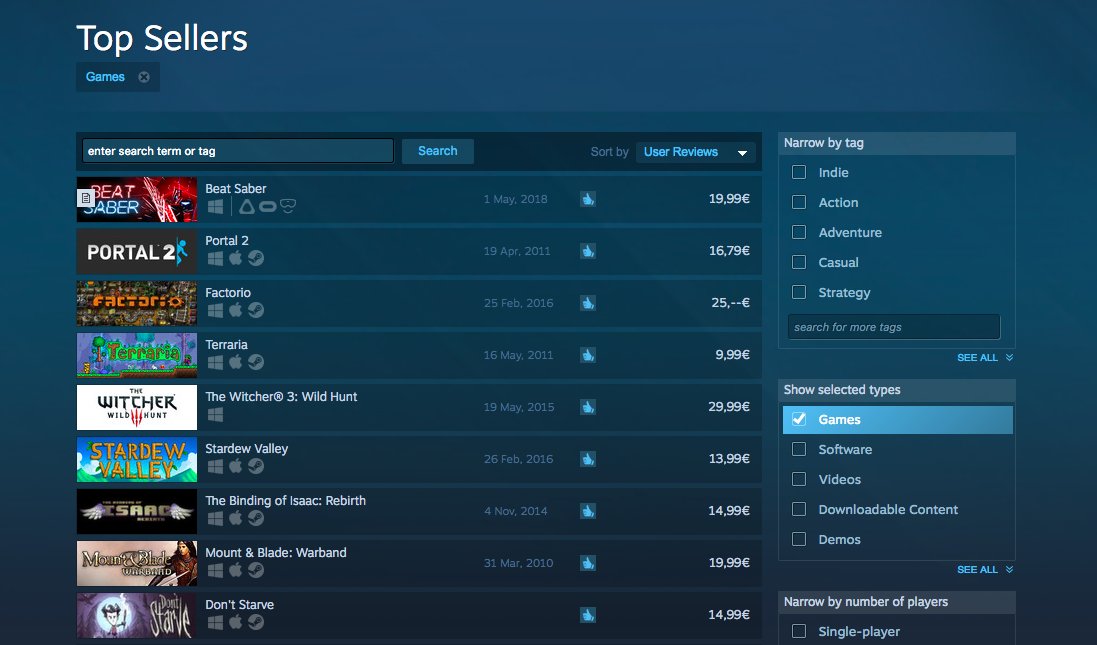Click the review thumb for Mount & Blade: Warband
Viewport: 1097px width, 645px height.
(588, 562)
